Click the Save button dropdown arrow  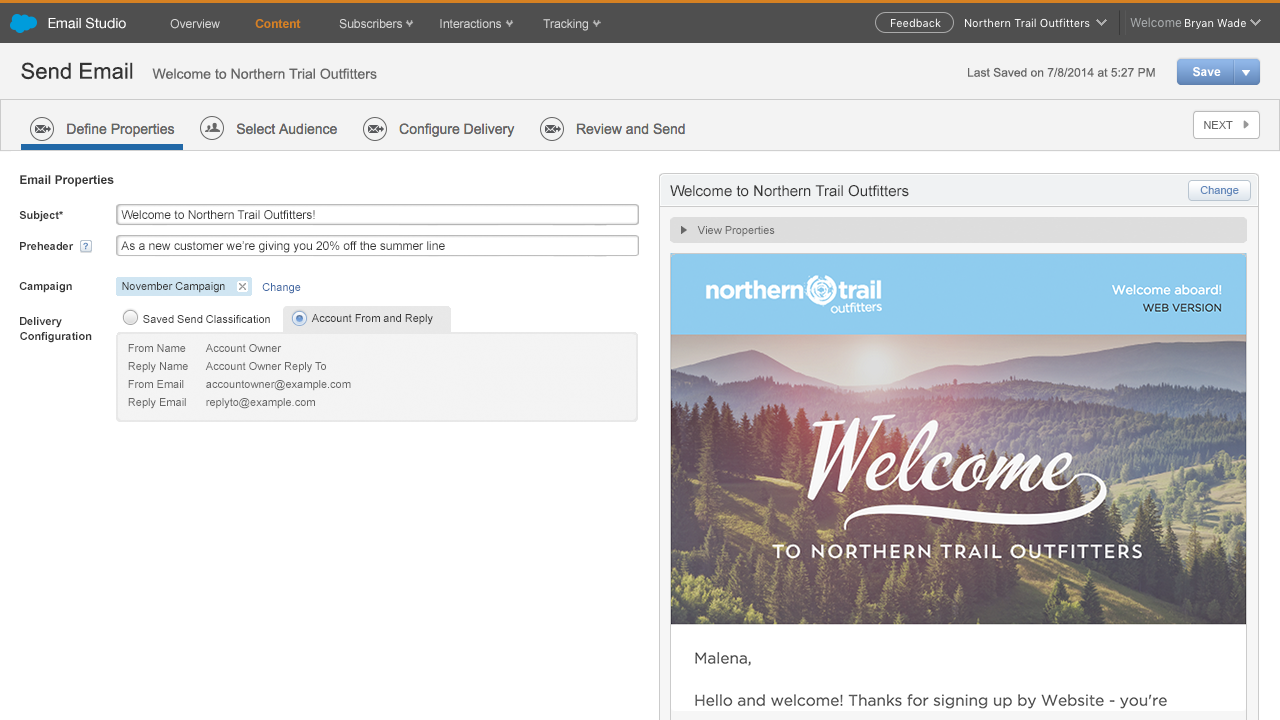pos(1247,72)
